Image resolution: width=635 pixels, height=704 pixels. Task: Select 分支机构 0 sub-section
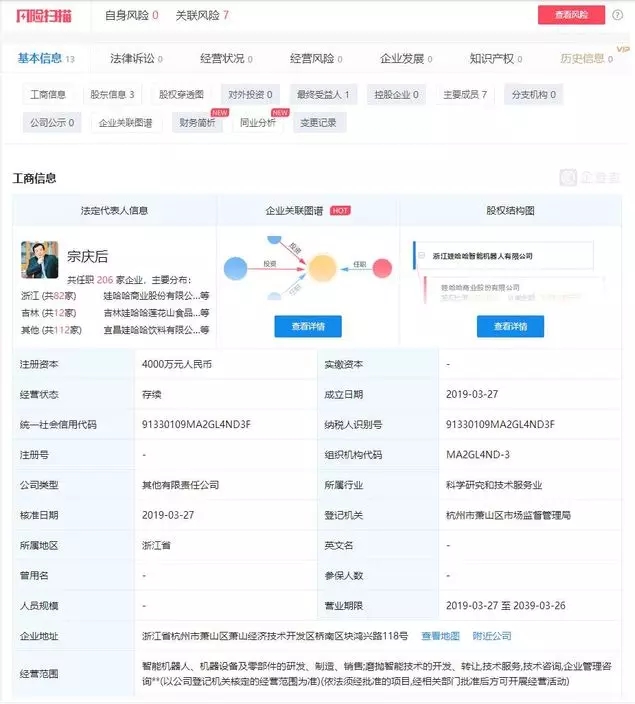534,94
